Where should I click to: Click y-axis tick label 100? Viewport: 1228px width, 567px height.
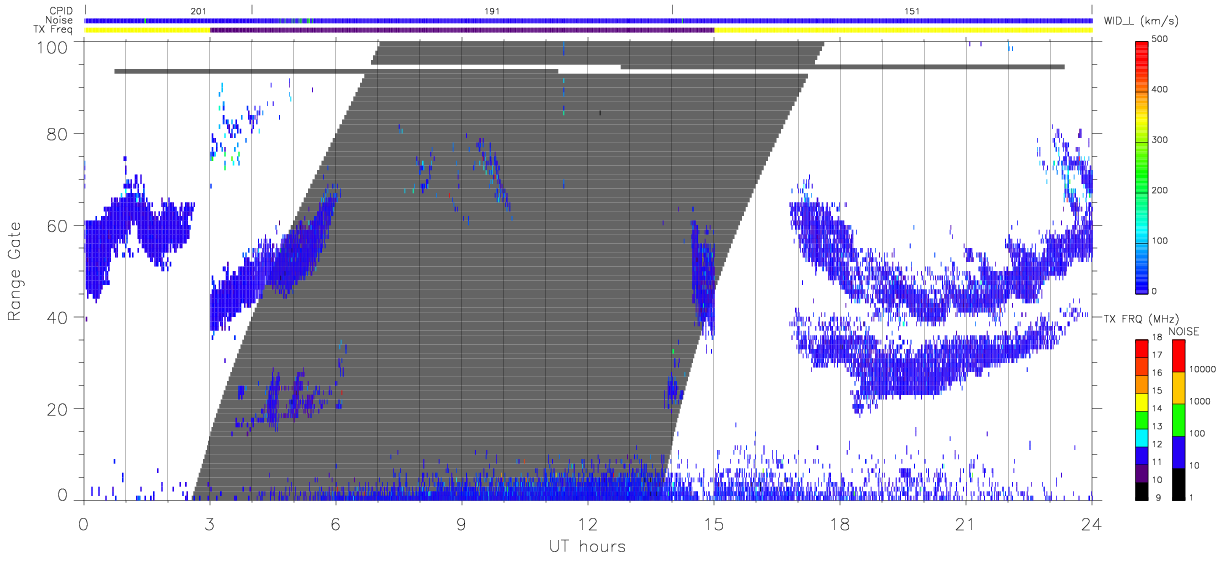pyautogui.click(x=51, y=47)
